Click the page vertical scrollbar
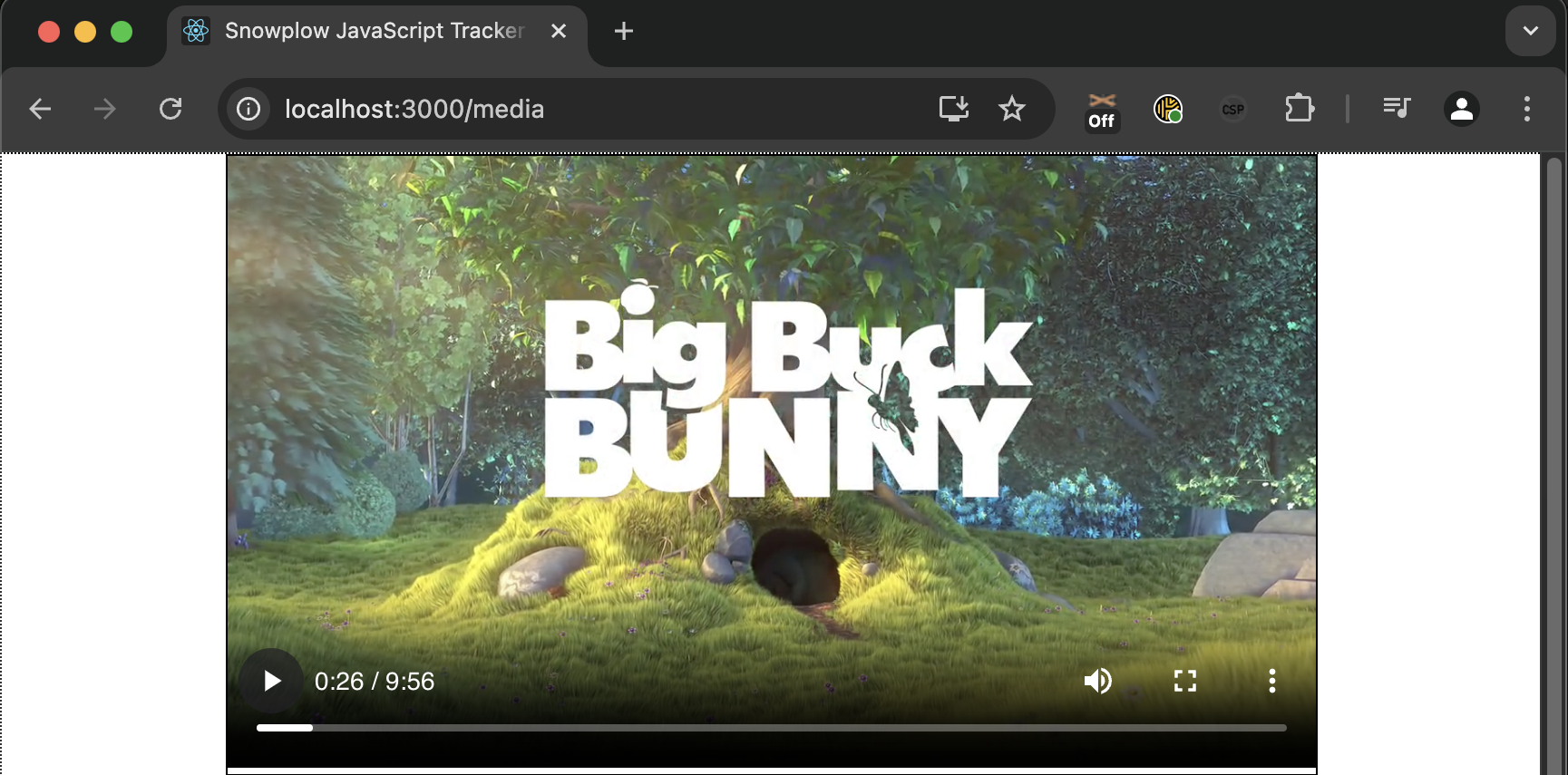The width and height of the screenshot is (1568, 775). pyautogui.click(x=1554, y=464)
